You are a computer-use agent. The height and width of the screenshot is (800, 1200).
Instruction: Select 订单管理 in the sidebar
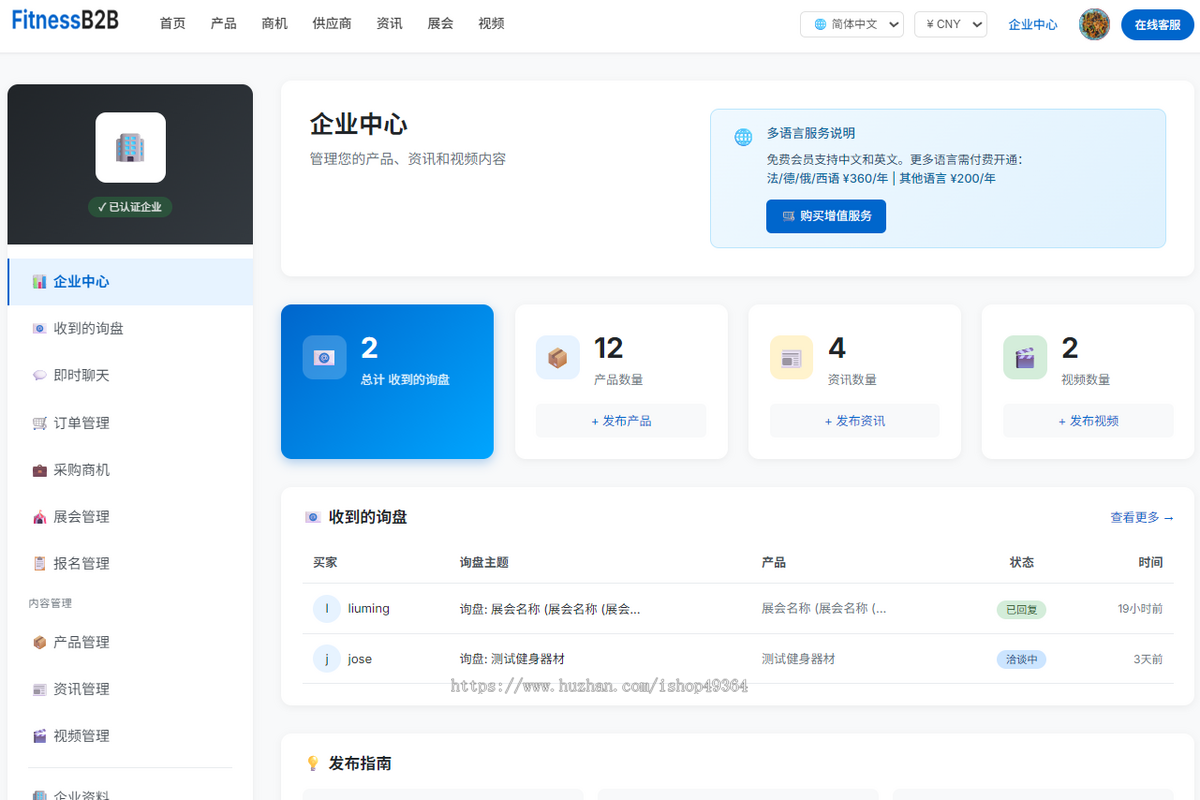[130, 423]
